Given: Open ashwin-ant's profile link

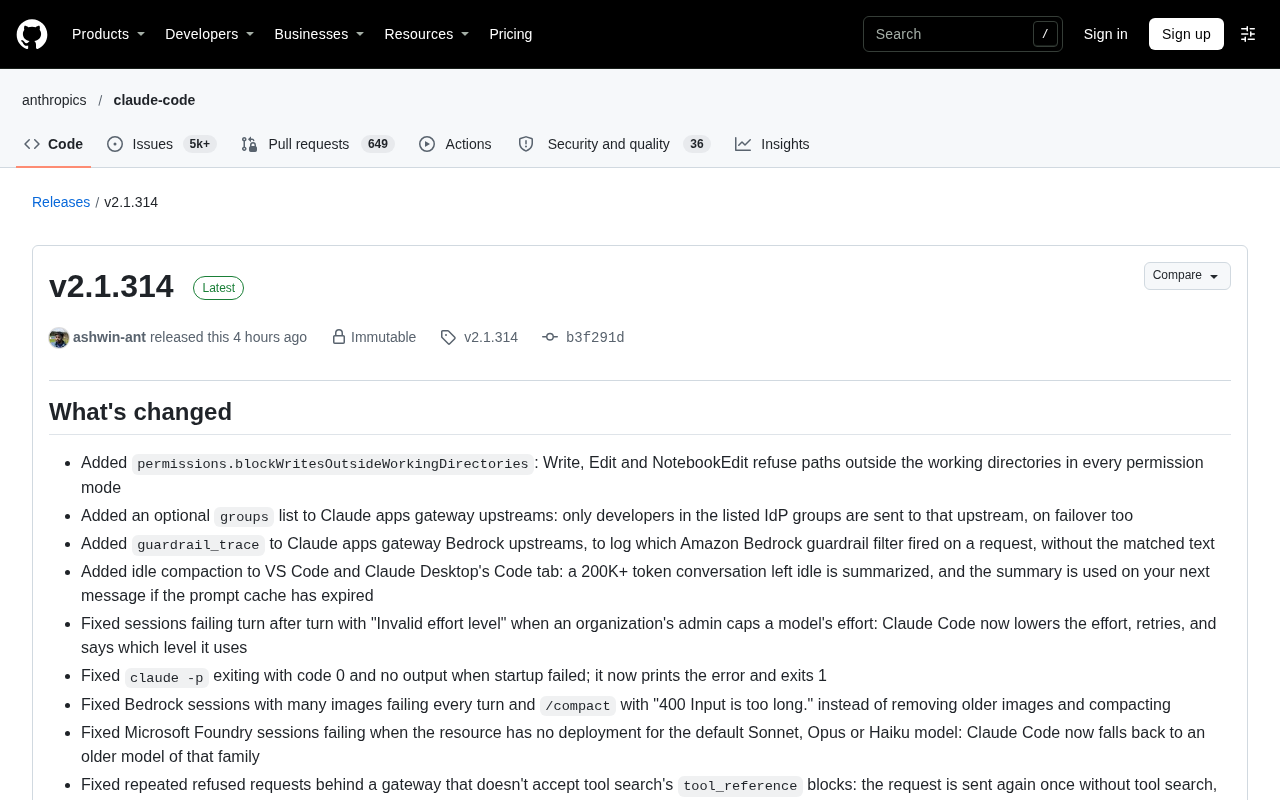Looking at the screenshot, I should point(109,338).
